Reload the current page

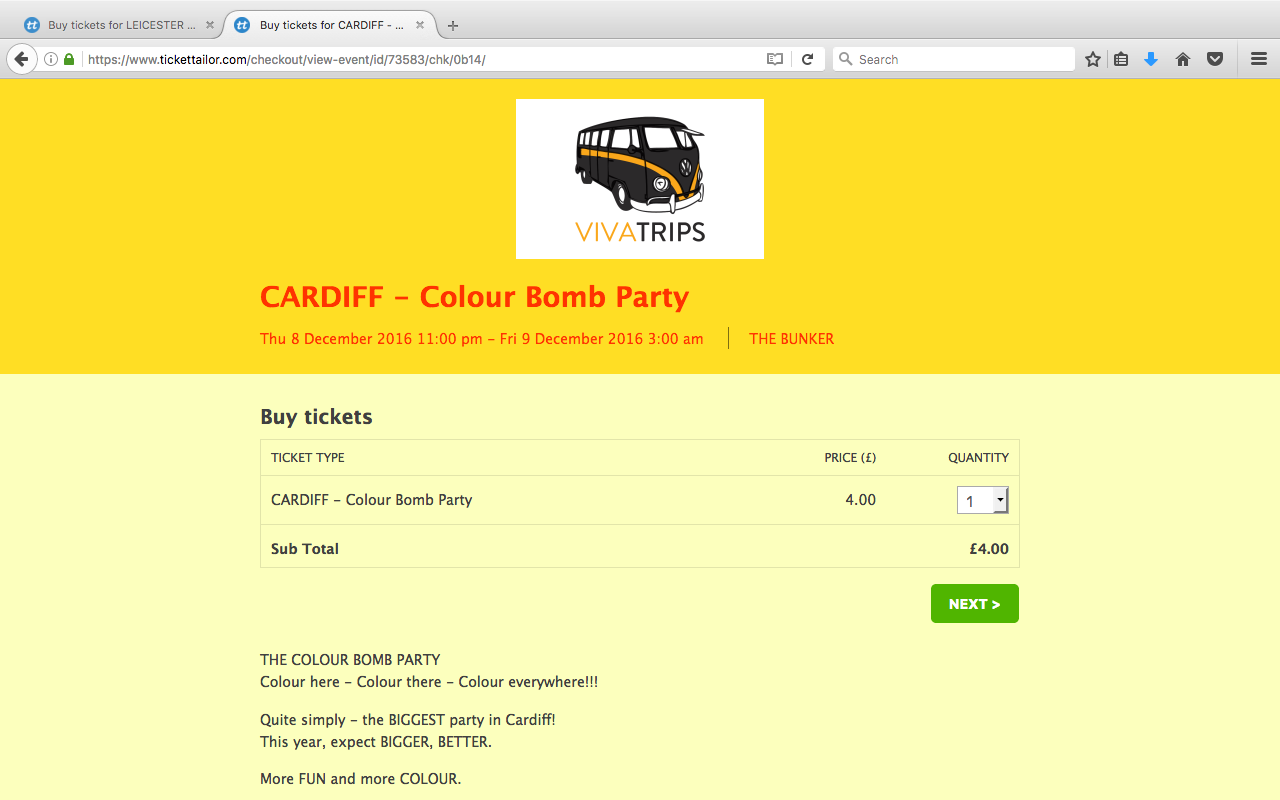point(808,59)
